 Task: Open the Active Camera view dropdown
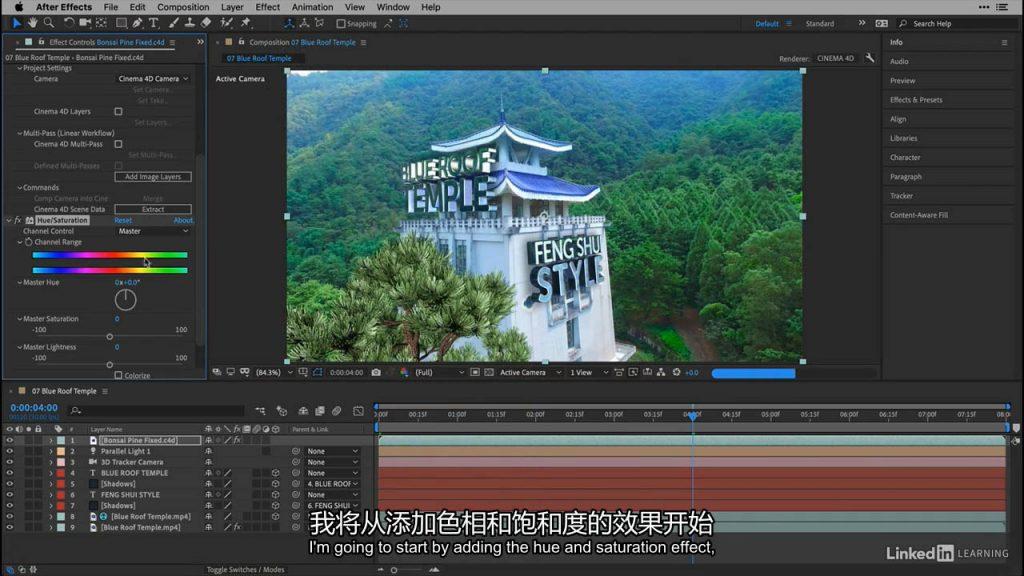(530, 372)
